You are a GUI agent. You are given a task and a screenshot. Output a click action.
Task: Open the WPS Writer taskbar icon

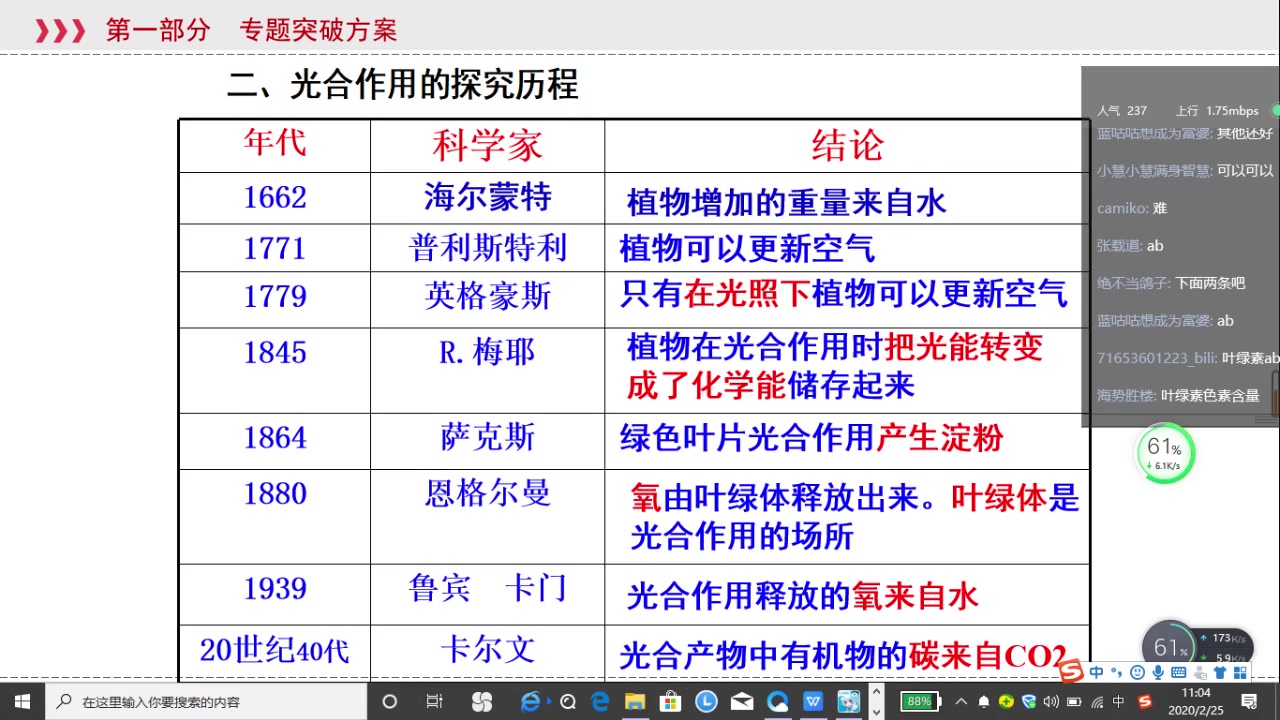coord(813,702)
